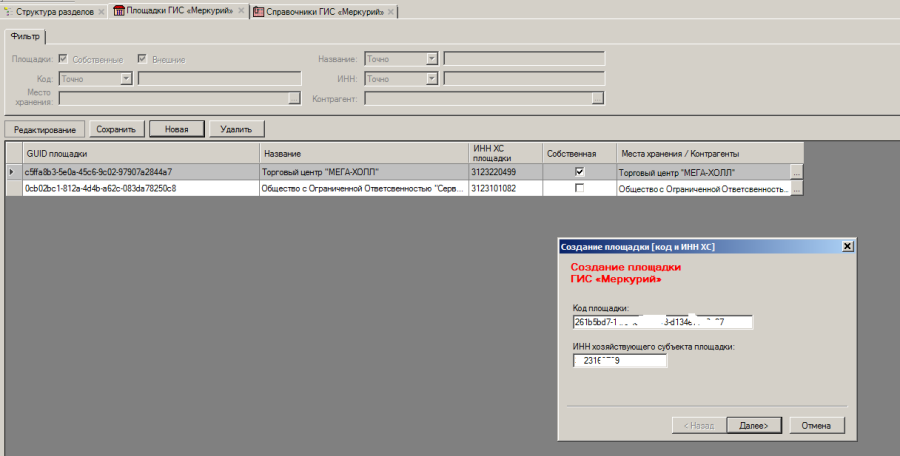
Task: Open the «Название» match-type dropdown
Action: pyautogui.click(x=432, y=59)
